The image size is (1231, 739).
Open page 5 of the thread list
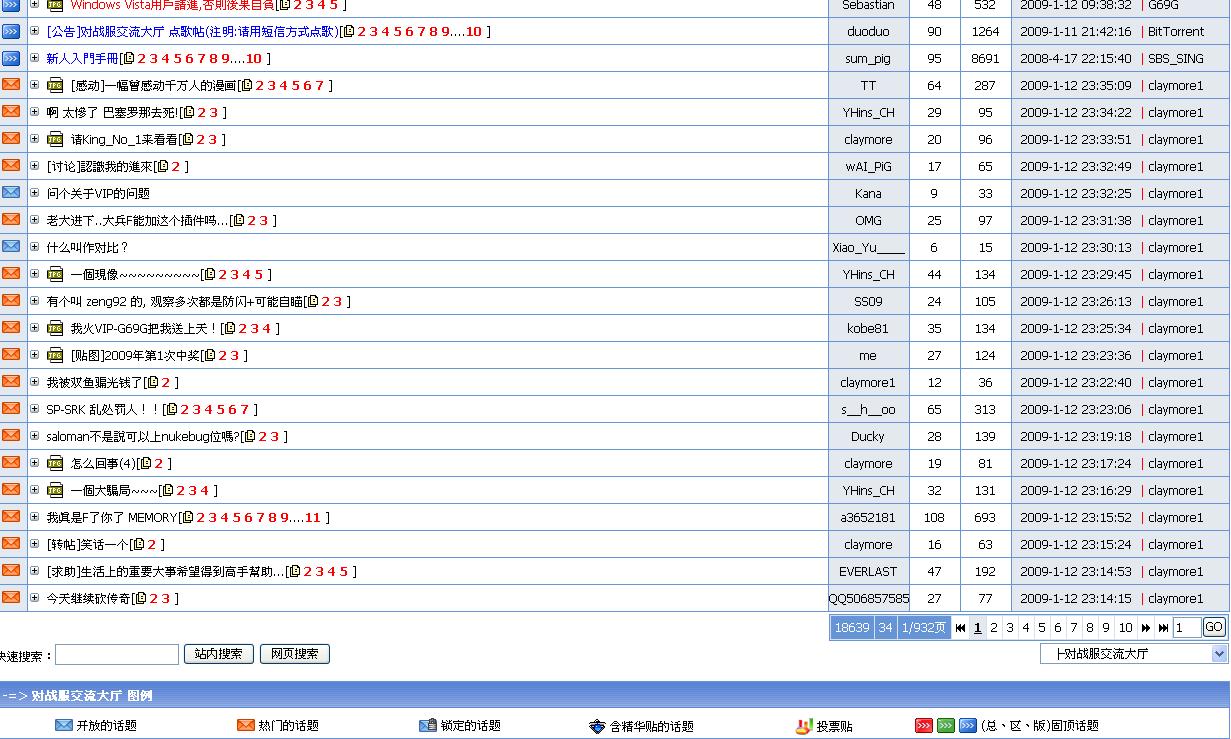pos(1041,628)
